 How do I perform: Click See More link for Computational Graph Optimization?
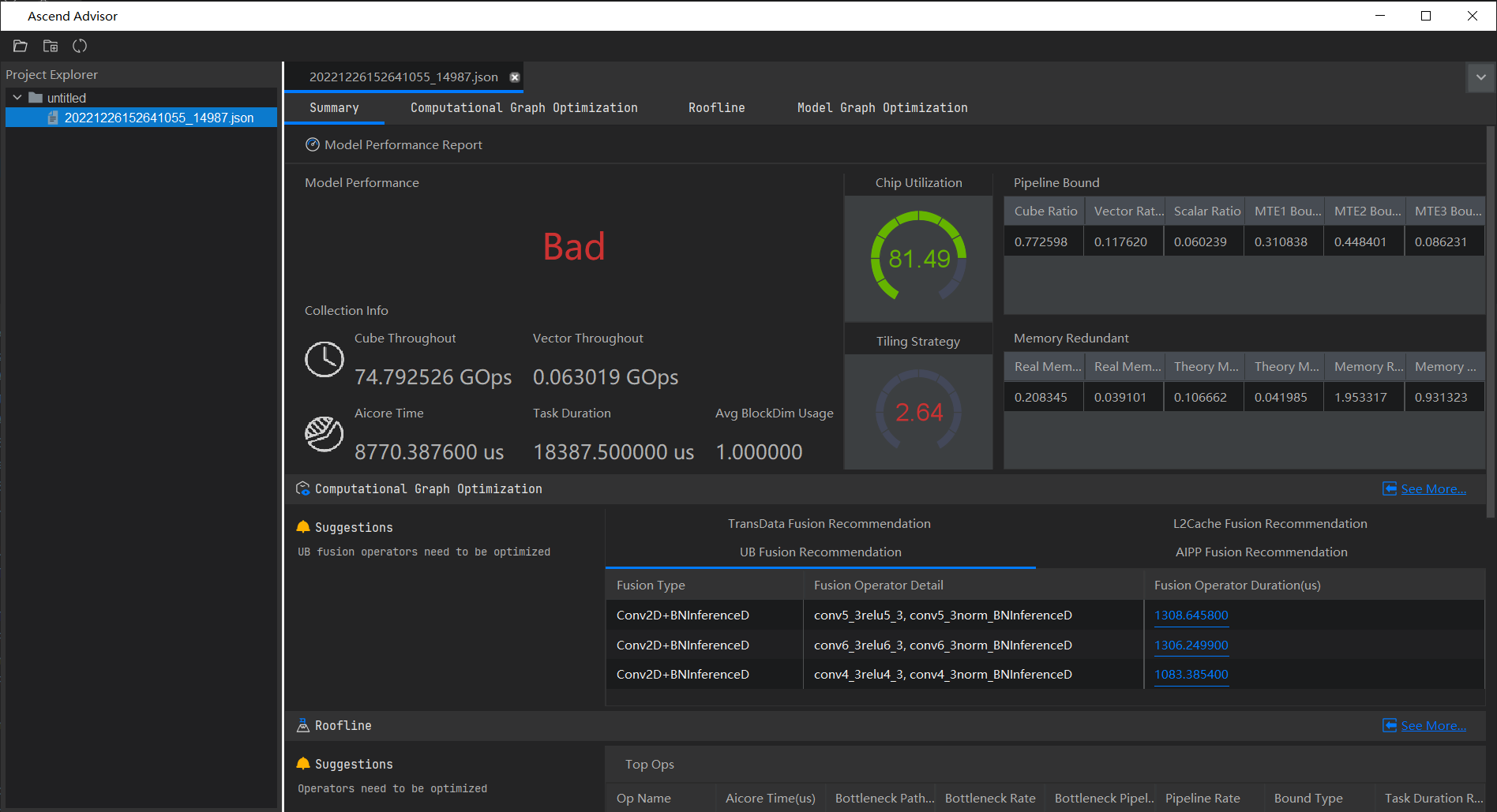click(x=1434, y=489)
